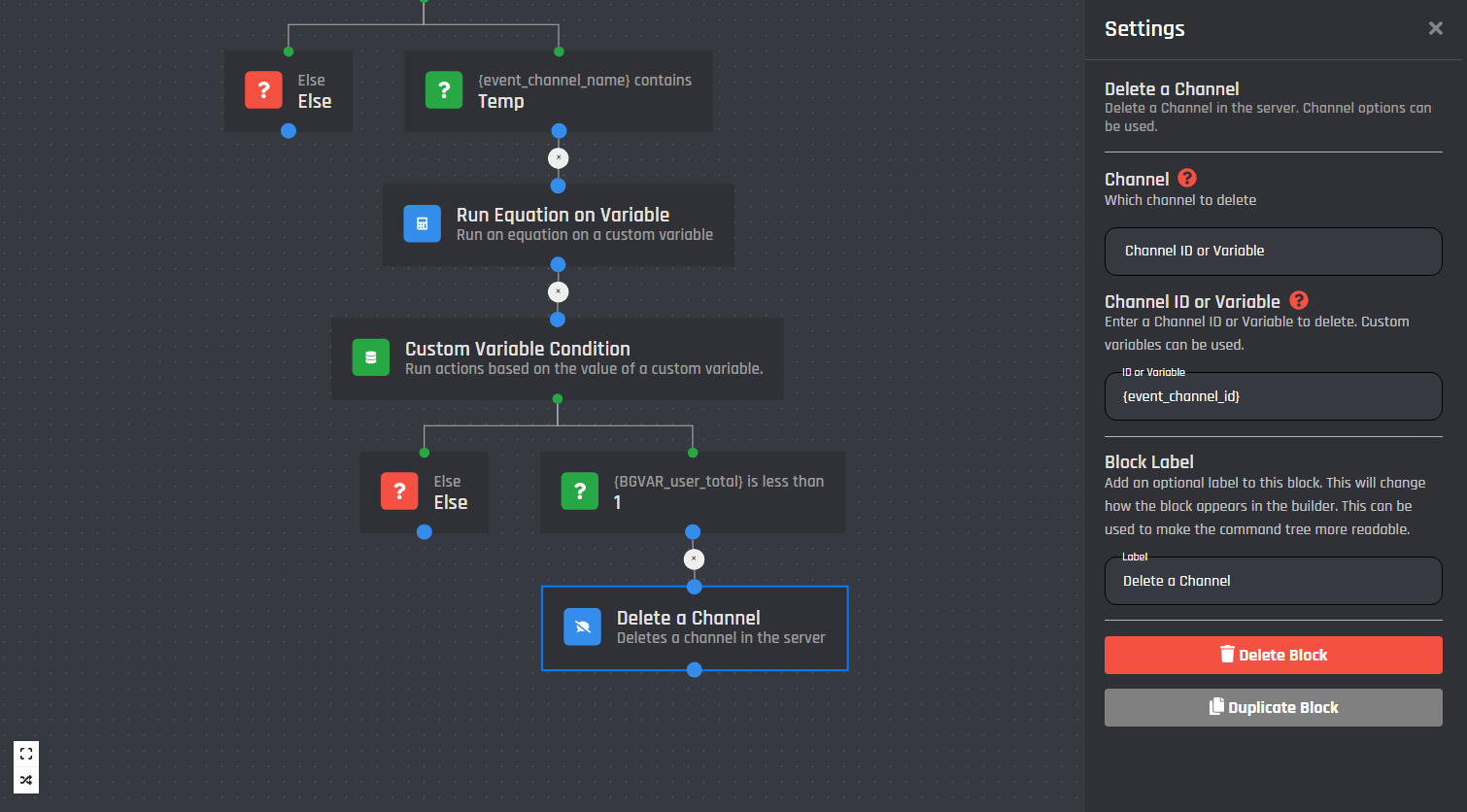
Task: Click the red question icon on lower Else block
Action: pos(399,491)
